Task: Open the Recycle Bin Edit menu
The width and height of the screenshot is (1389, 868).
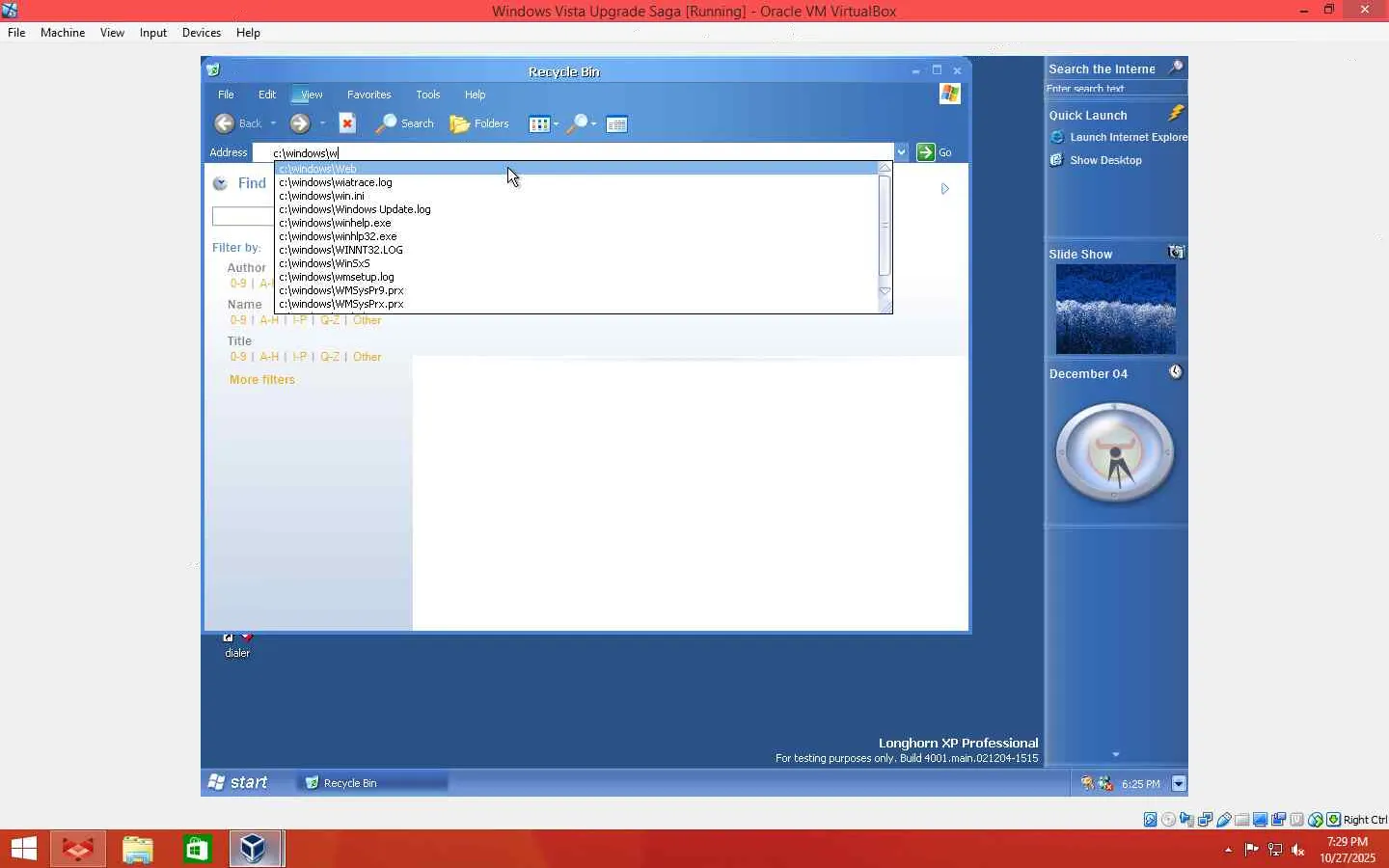Action: click(x=267, y=95)
